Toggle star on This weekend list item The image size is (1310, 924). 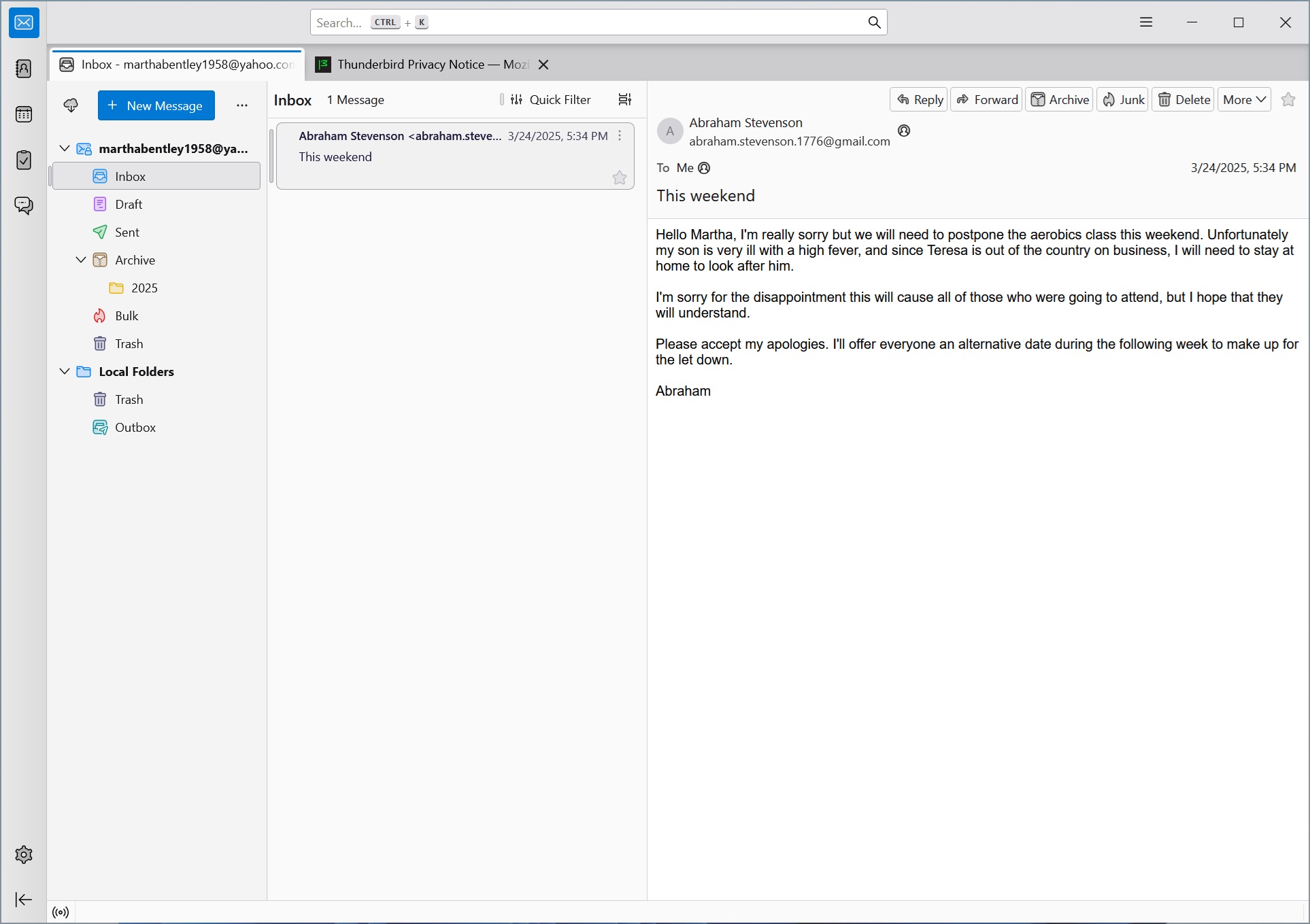(619, 178)
